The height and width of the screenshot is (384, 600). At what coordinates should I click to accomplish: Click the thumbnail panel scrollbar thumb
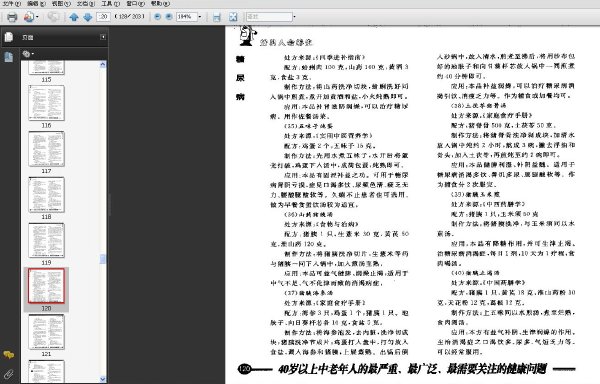pyautogui.click(x=103, y=259)
